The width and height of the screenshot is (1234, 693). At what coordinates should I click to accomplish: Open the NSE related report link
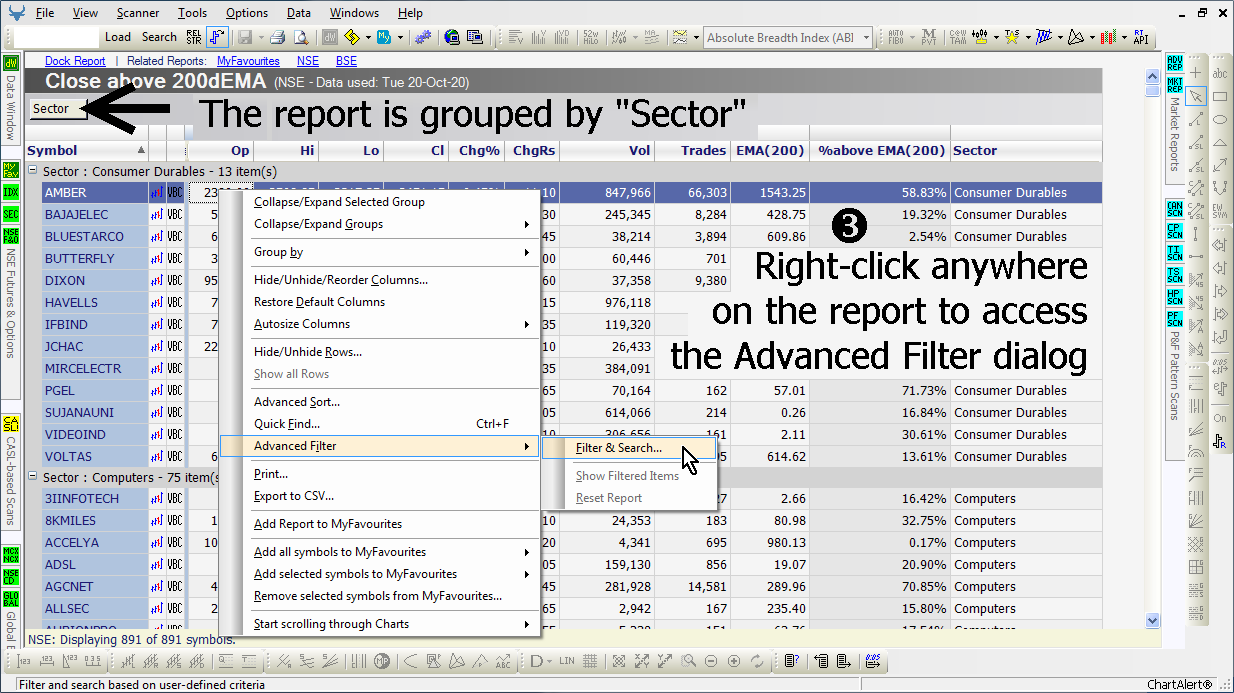click(x=308, y=61)
